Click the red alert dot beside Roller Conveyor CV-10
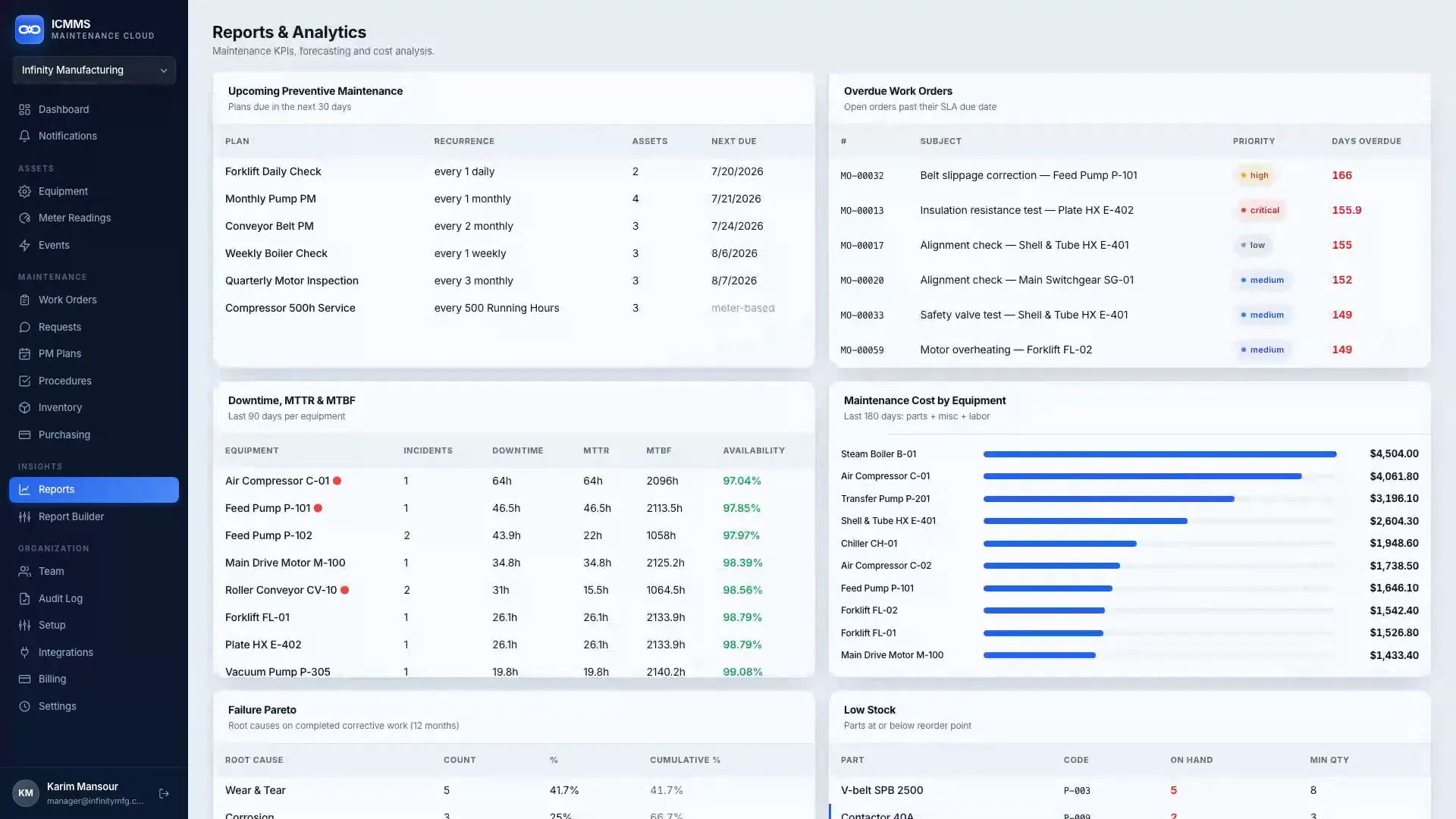This screenshot has height=819, width=1456. click(x=344, y=590)
